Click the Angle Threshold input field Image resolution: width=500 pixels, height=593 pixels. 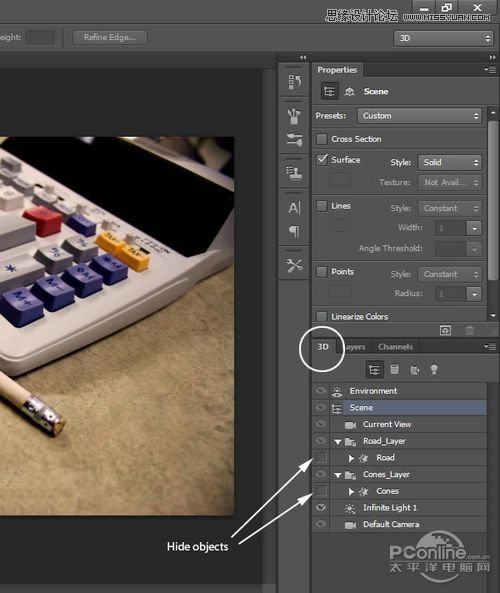(x=451, y=249)
